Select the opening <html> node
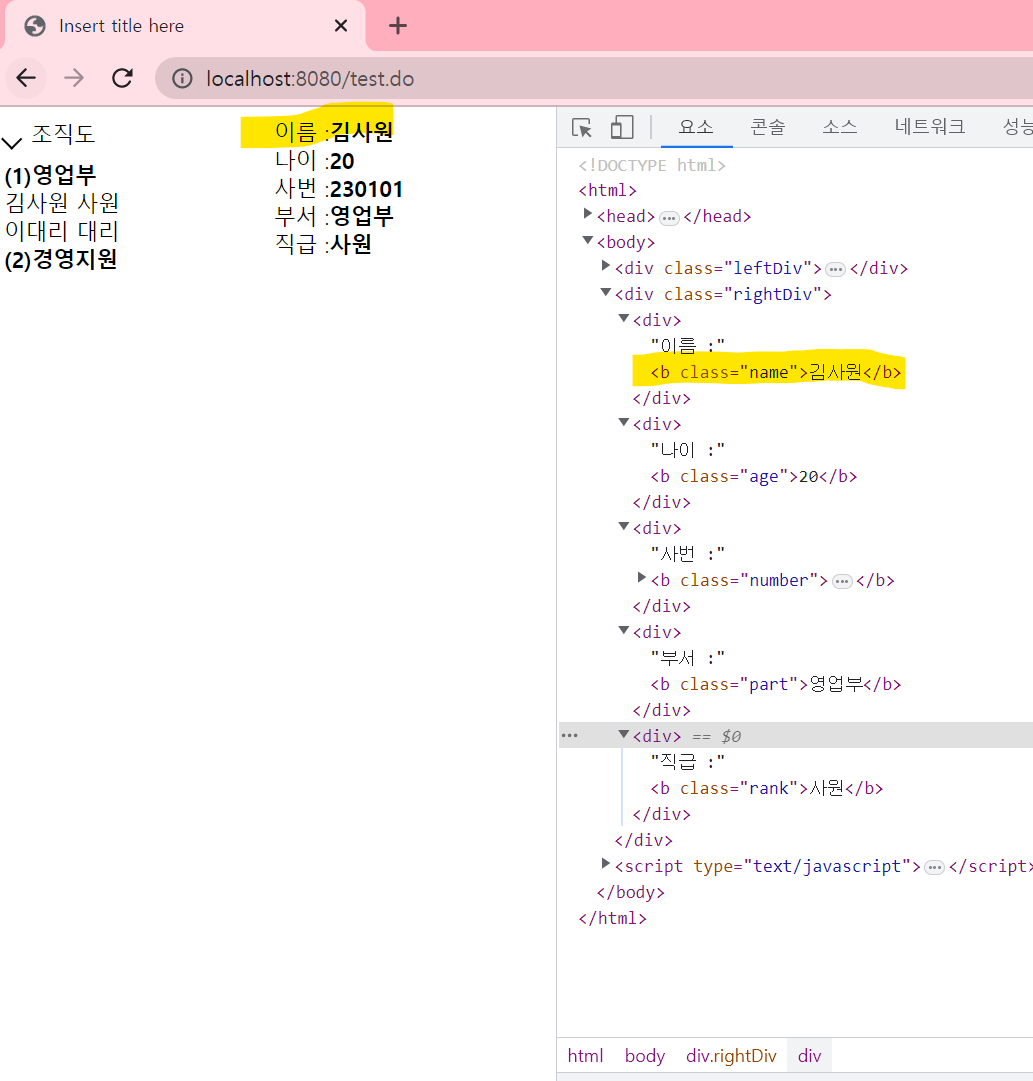Screen dimensions: 1033x1081 608,190
